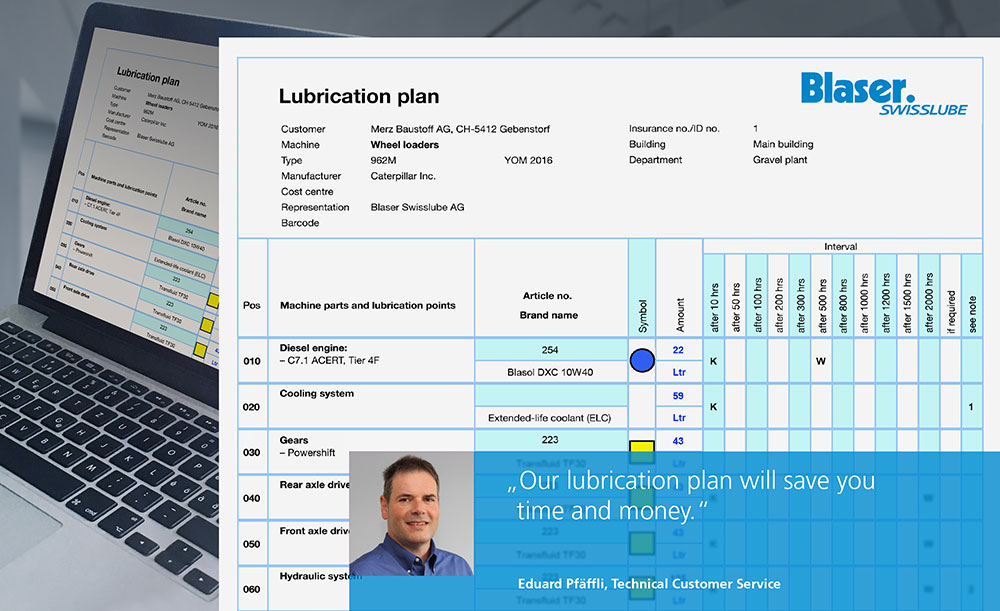Click the 'Cost centre' label

click(307, 191)
